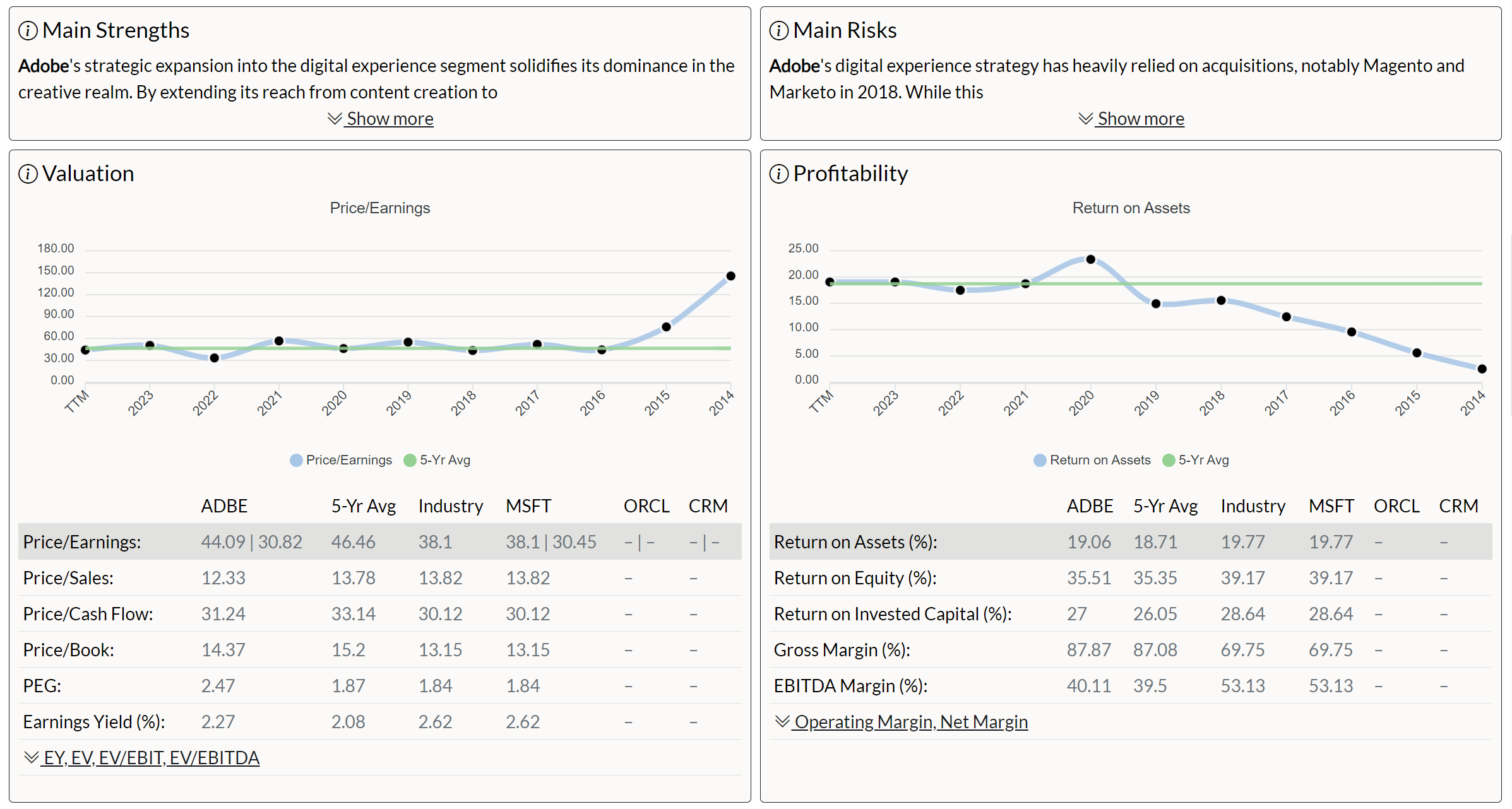Open the Profitability info icon
Image resolution: width=1512 pixels, height=809 pixels.
[778, 174]
